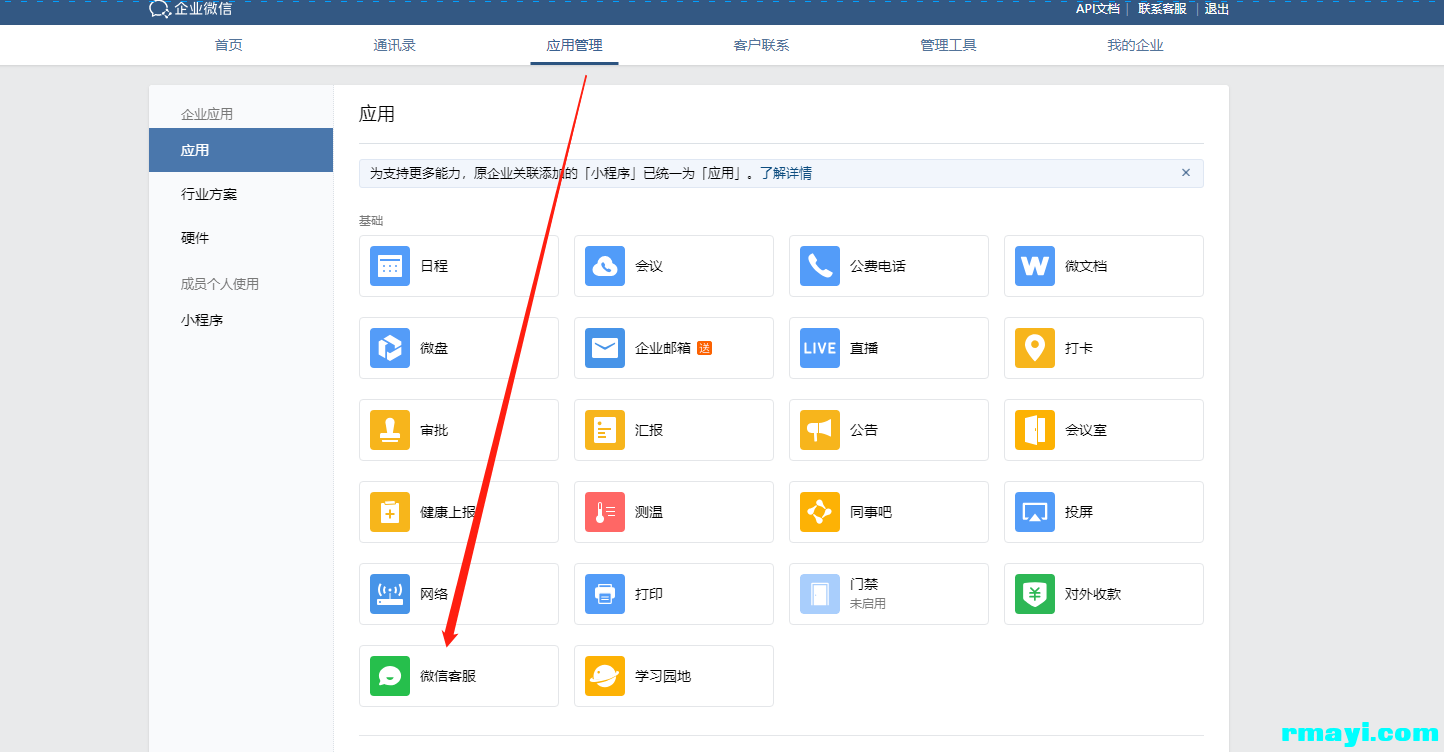Click the 打卡 location pin icon
Viewport: 1444px width, 752px height.
(1034, 348)
